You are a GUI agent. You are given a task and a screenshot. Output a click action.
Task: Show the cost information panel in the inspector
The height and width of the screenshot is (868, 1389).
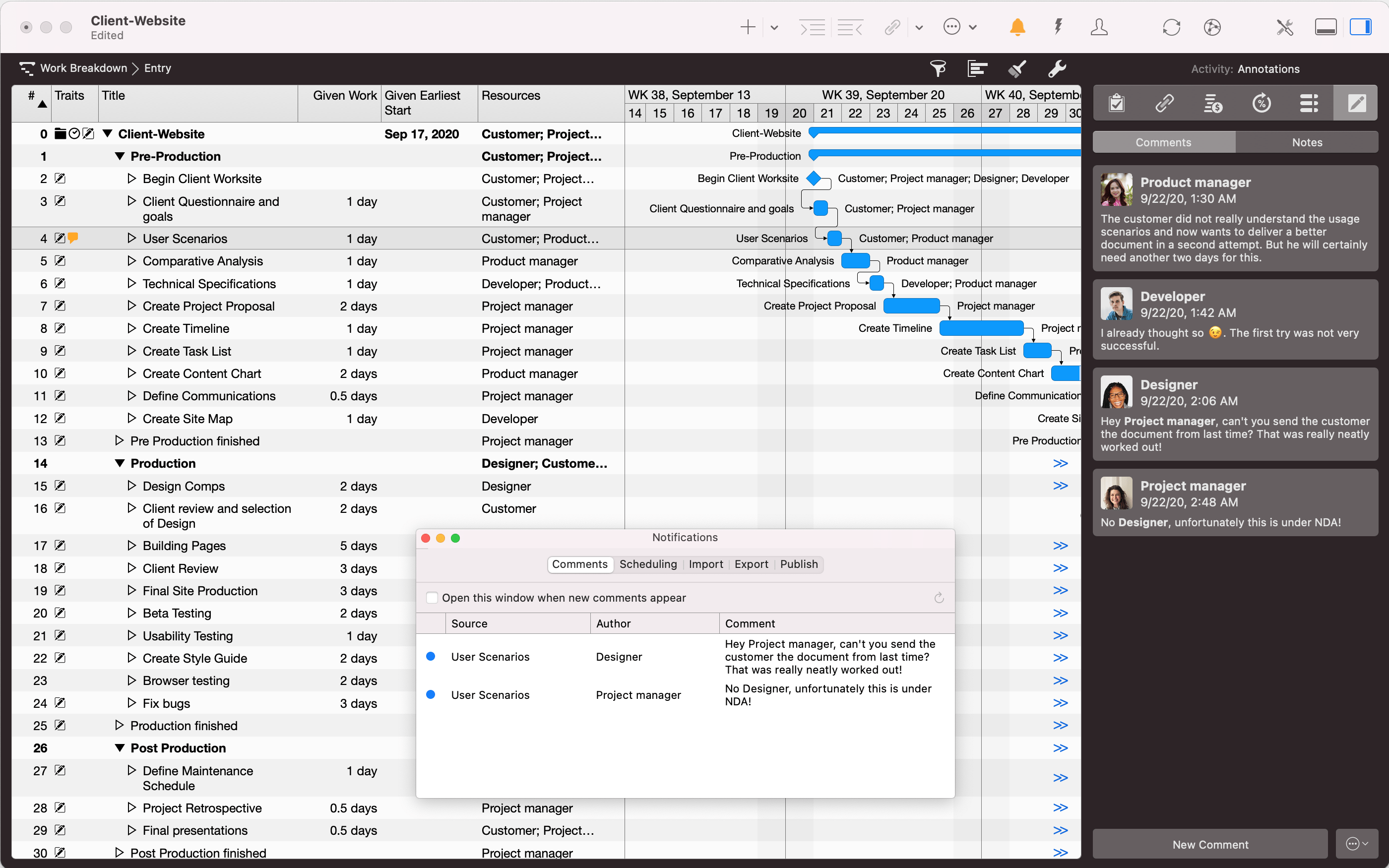click(x=1212, y=103)
